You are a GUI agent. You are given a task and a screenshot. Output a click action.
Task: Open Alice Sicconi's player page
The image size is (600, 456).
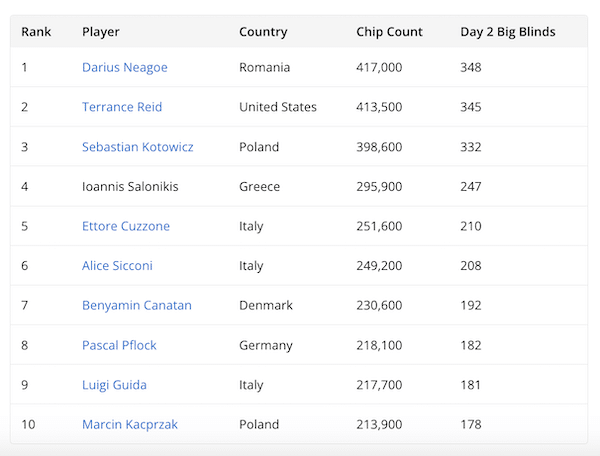pyautogui.click(x=117, y=266)
